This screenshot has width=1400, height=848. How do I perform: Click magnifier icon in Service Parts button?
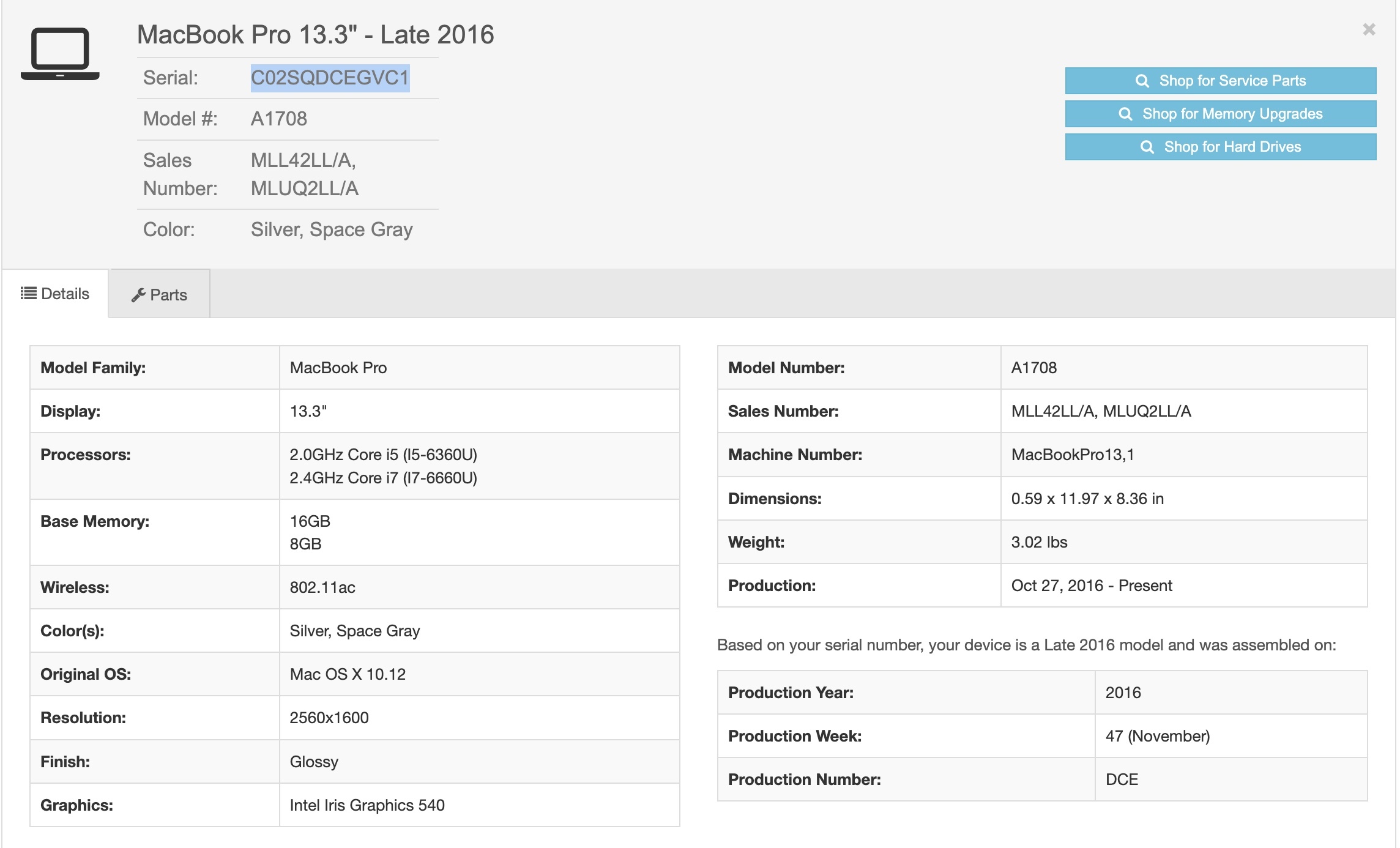1142,81
